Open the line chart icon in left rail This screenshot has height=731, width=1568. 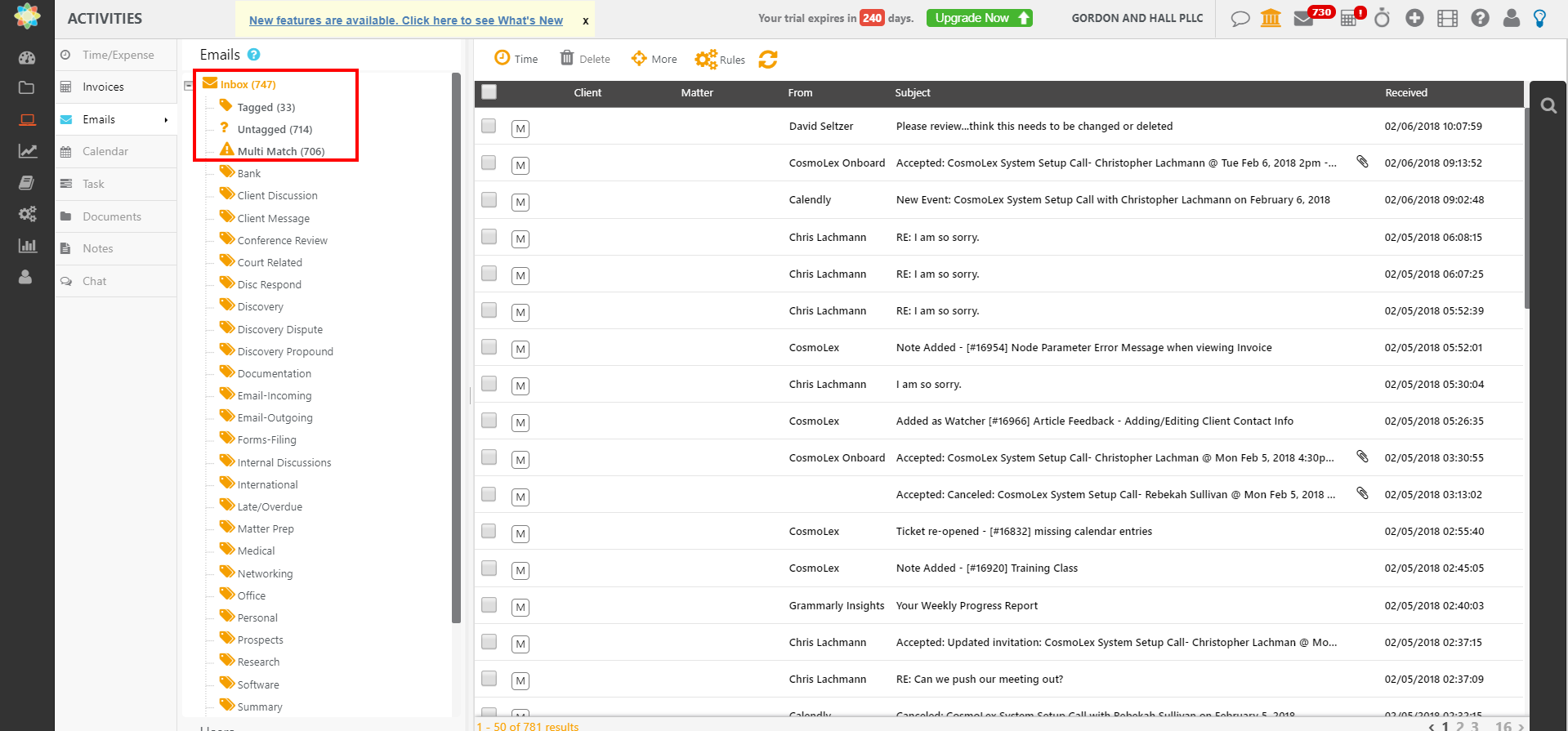(x=27, y=151)
